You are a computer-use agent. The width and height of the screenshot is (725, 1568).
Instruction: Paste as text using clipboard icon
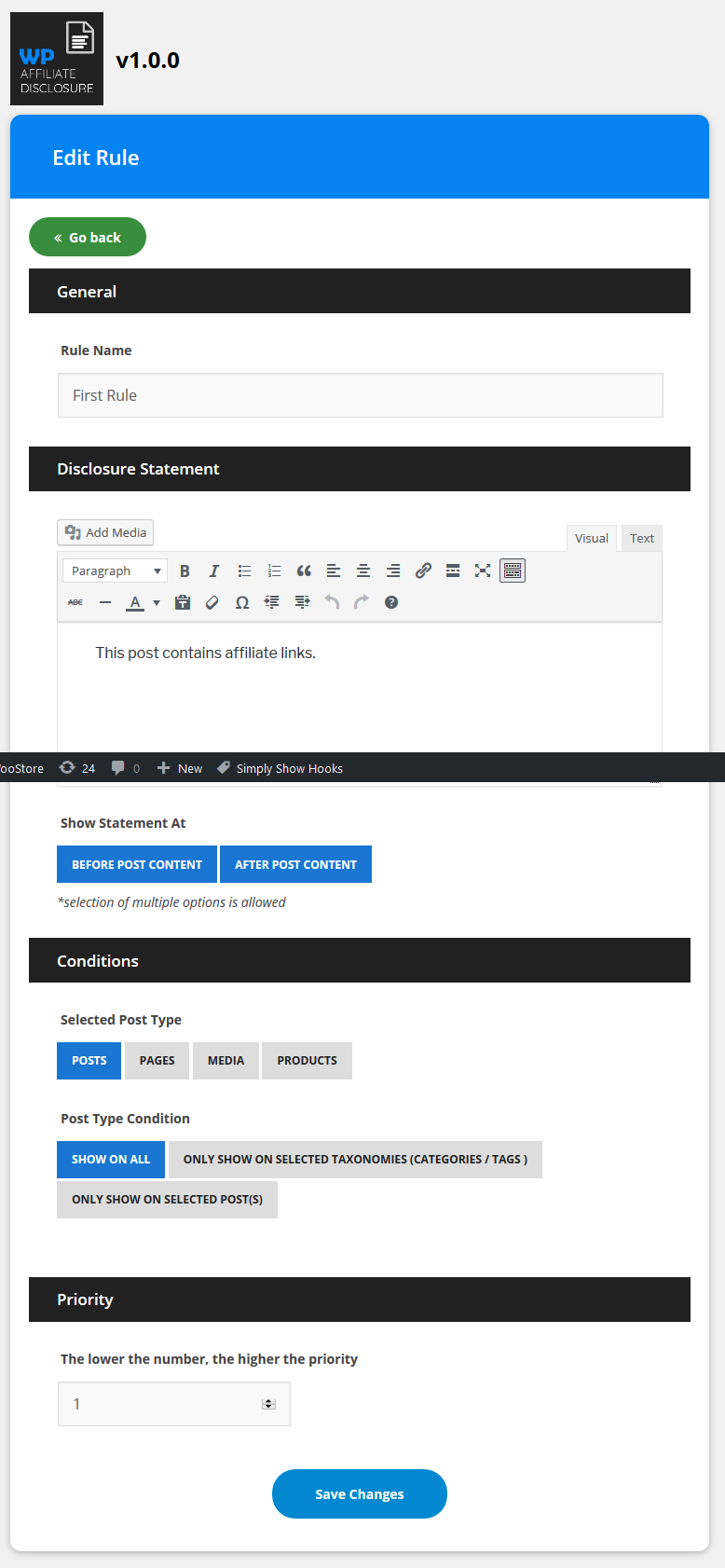183,603
